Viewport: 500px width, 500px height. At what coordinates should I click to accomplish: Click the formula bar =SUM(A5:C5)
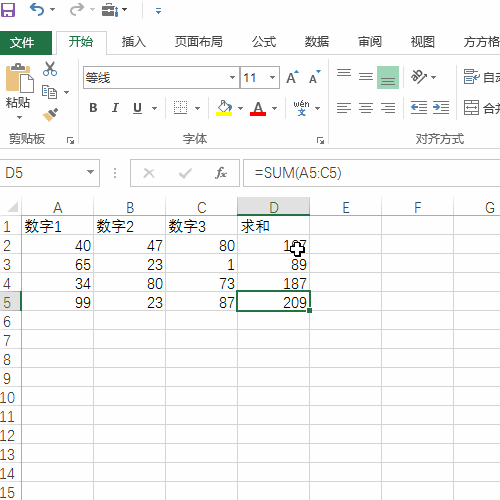[x=371, y=173]
